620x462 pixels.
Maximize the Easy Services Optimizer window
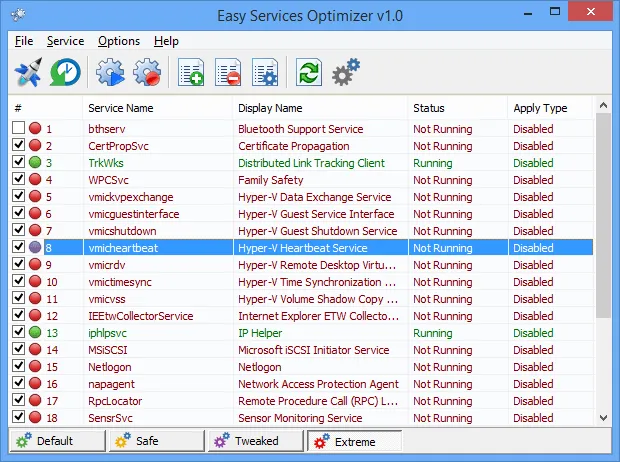pyautogui.click(x=555, y=11)
